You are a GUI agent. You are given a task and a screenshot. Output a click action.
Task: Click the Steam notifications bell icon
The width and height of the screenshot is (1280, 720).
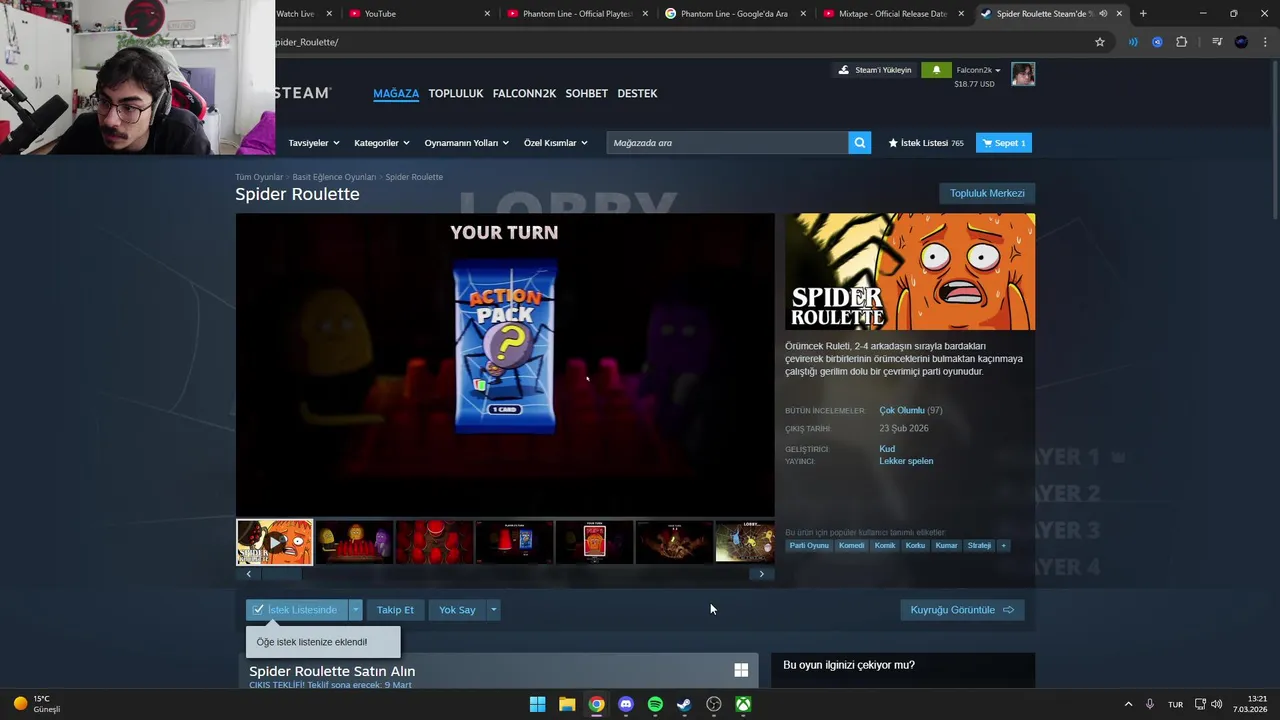click(x=936, y=70)
